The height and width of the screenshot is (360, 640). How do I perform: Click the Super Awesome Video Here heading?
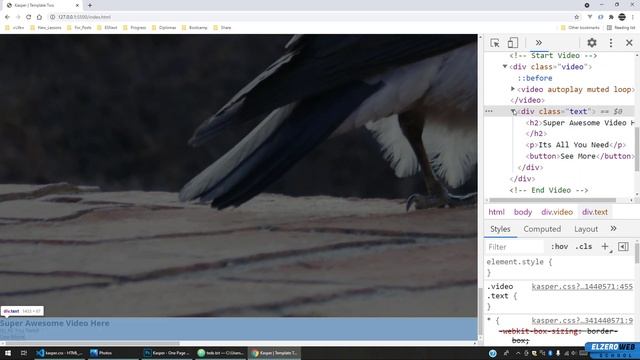[55, 323]
